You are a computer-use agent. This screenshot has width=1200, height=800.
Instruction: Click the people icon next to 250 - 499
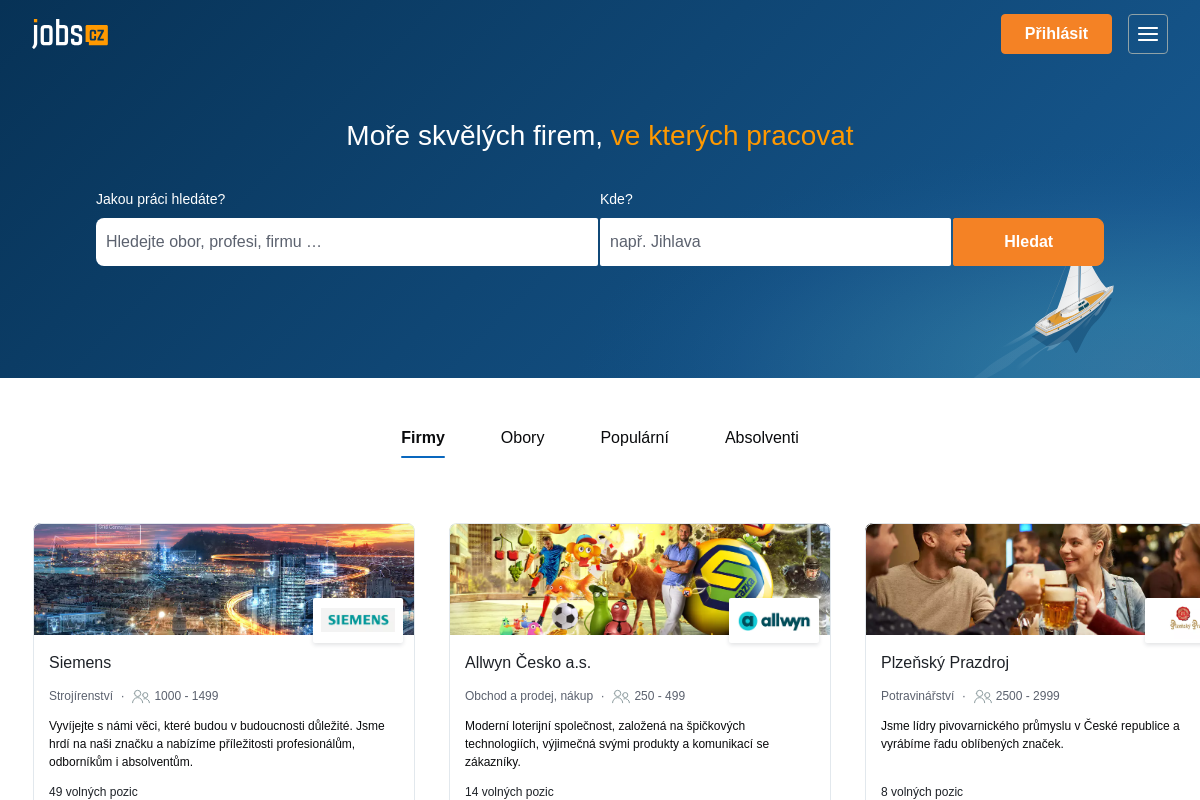pyautogui.click(x=620, y=696)
